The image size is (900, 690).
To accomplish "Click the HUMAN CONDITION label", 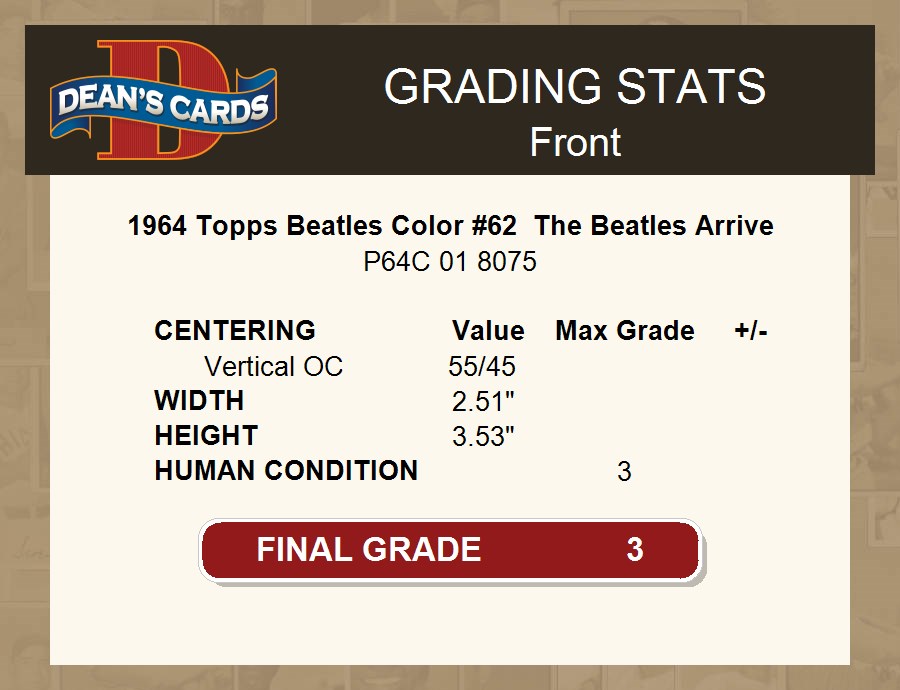I will click(x=286, y=471).
